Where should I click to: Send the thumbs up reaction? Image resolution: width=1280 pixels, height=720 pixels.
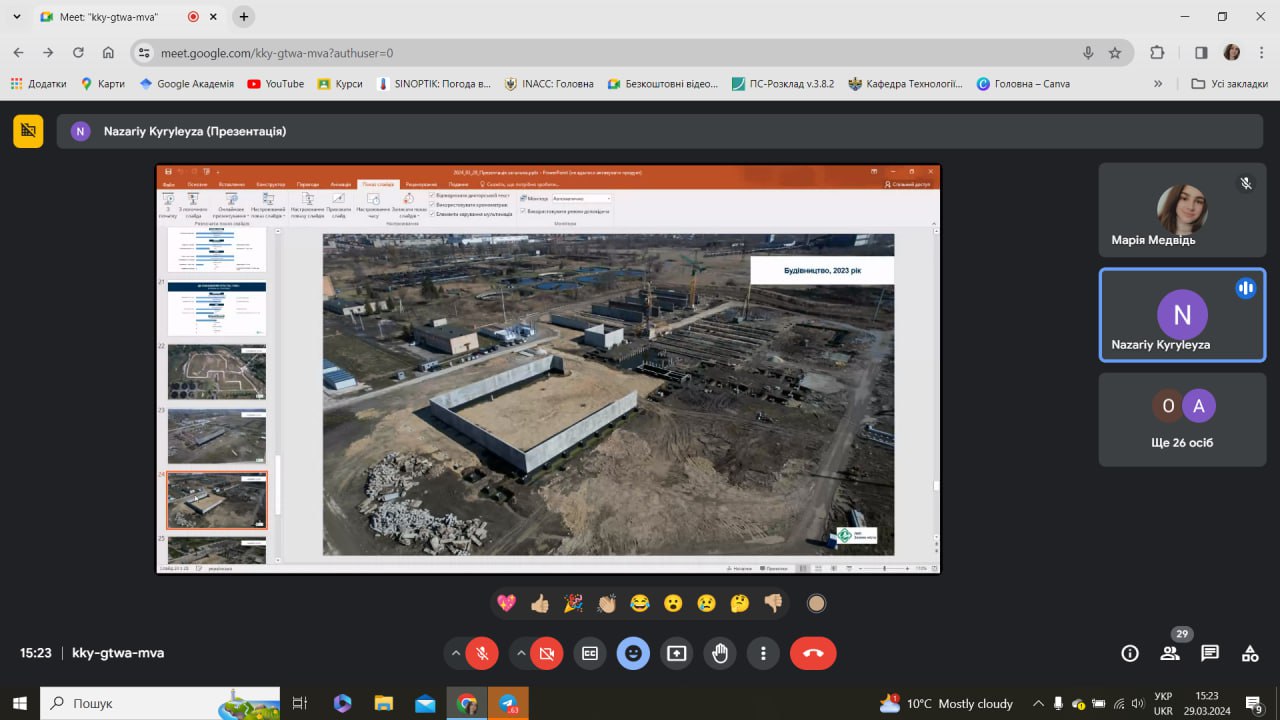[x=540, y=603]
